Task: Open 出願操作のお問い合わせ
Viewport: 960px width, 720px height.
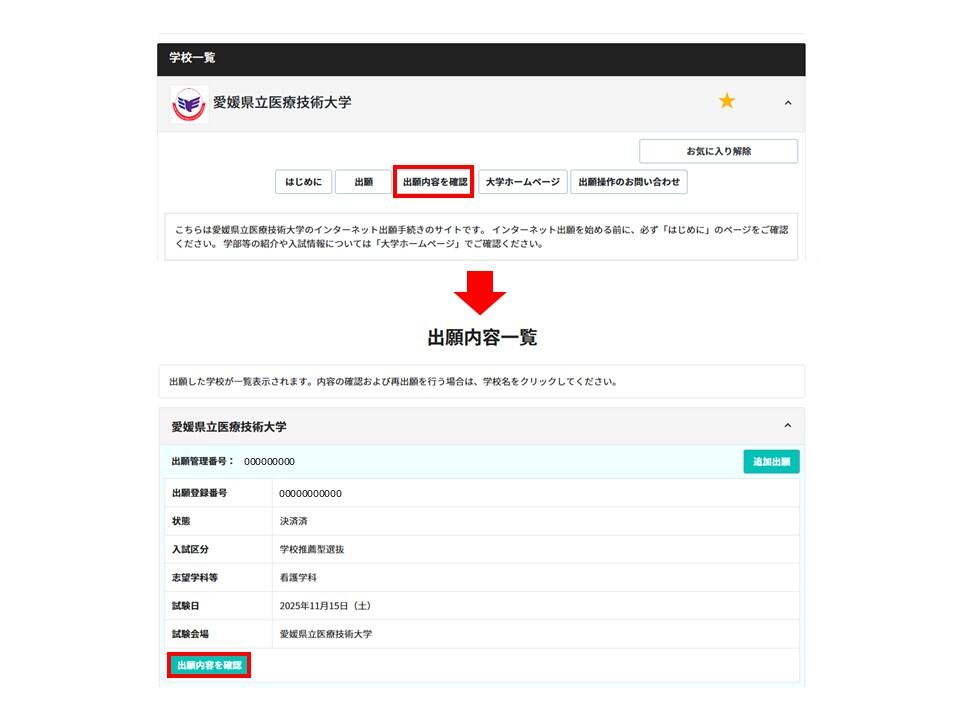Action: [x=629, y=182]
